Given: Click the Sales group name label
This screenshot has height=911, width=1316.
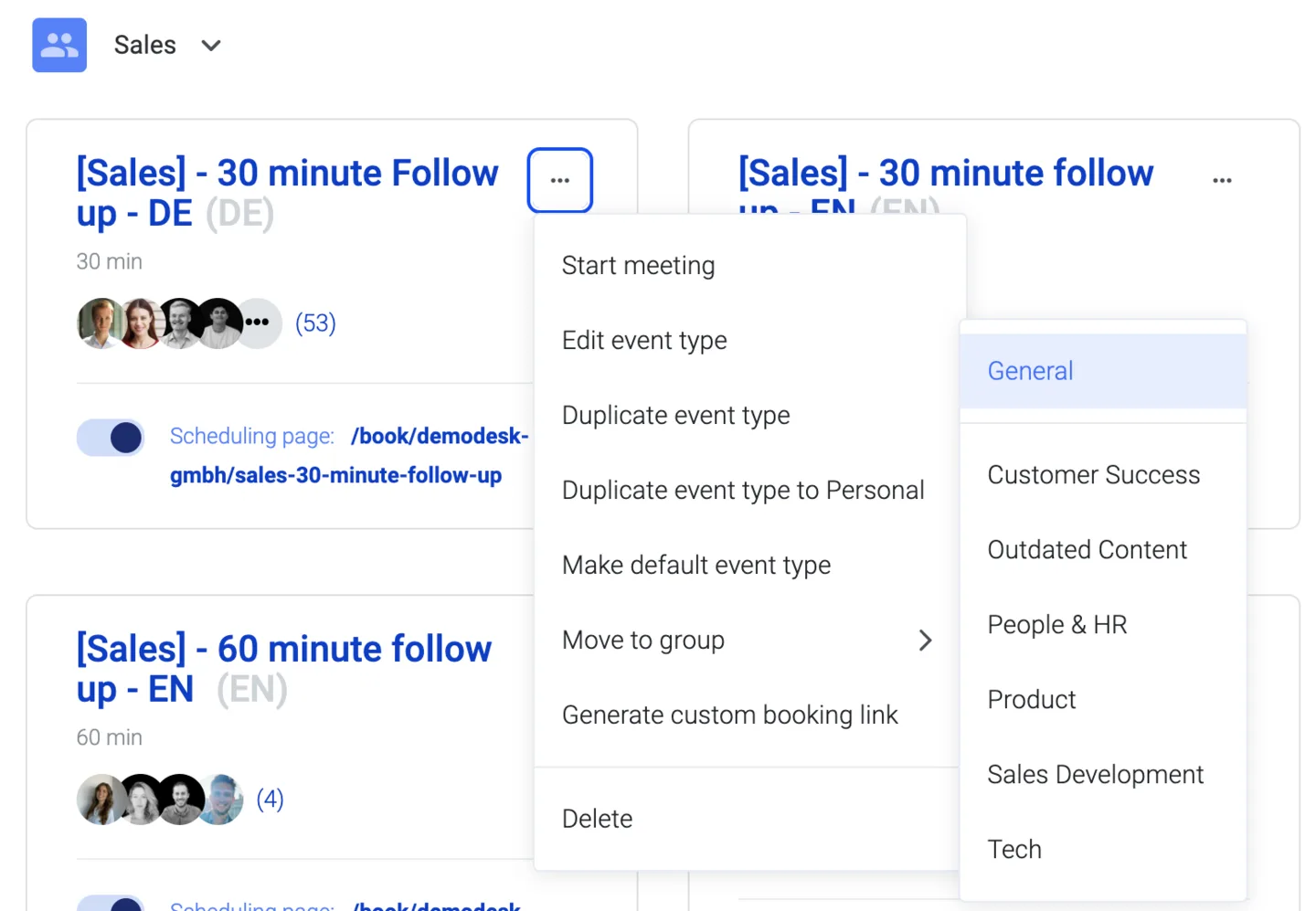Looking at the screenshot, I should (144, 45).
